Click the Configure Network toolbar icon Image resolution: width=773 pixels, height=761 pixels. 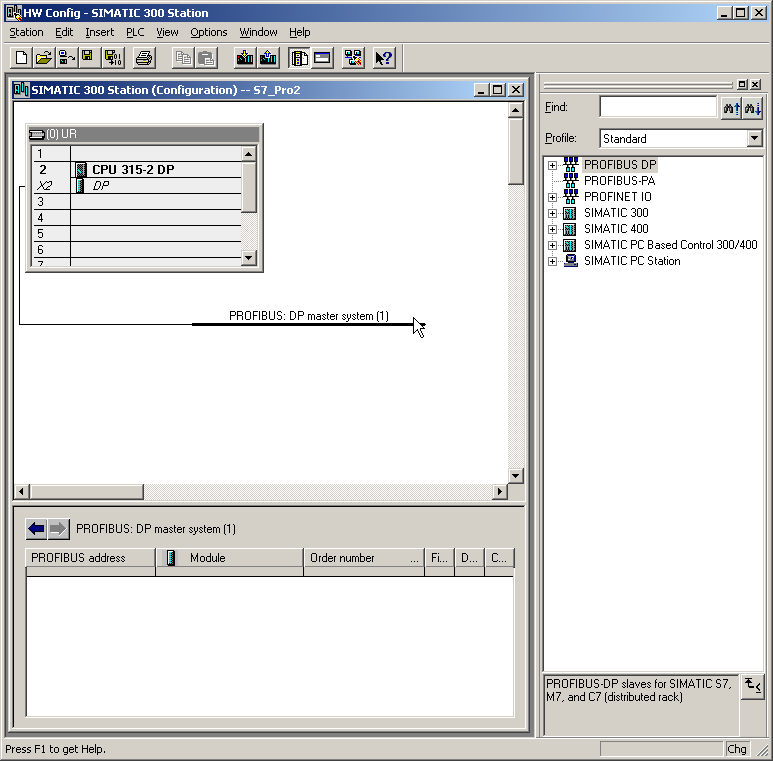click(353, 58)
